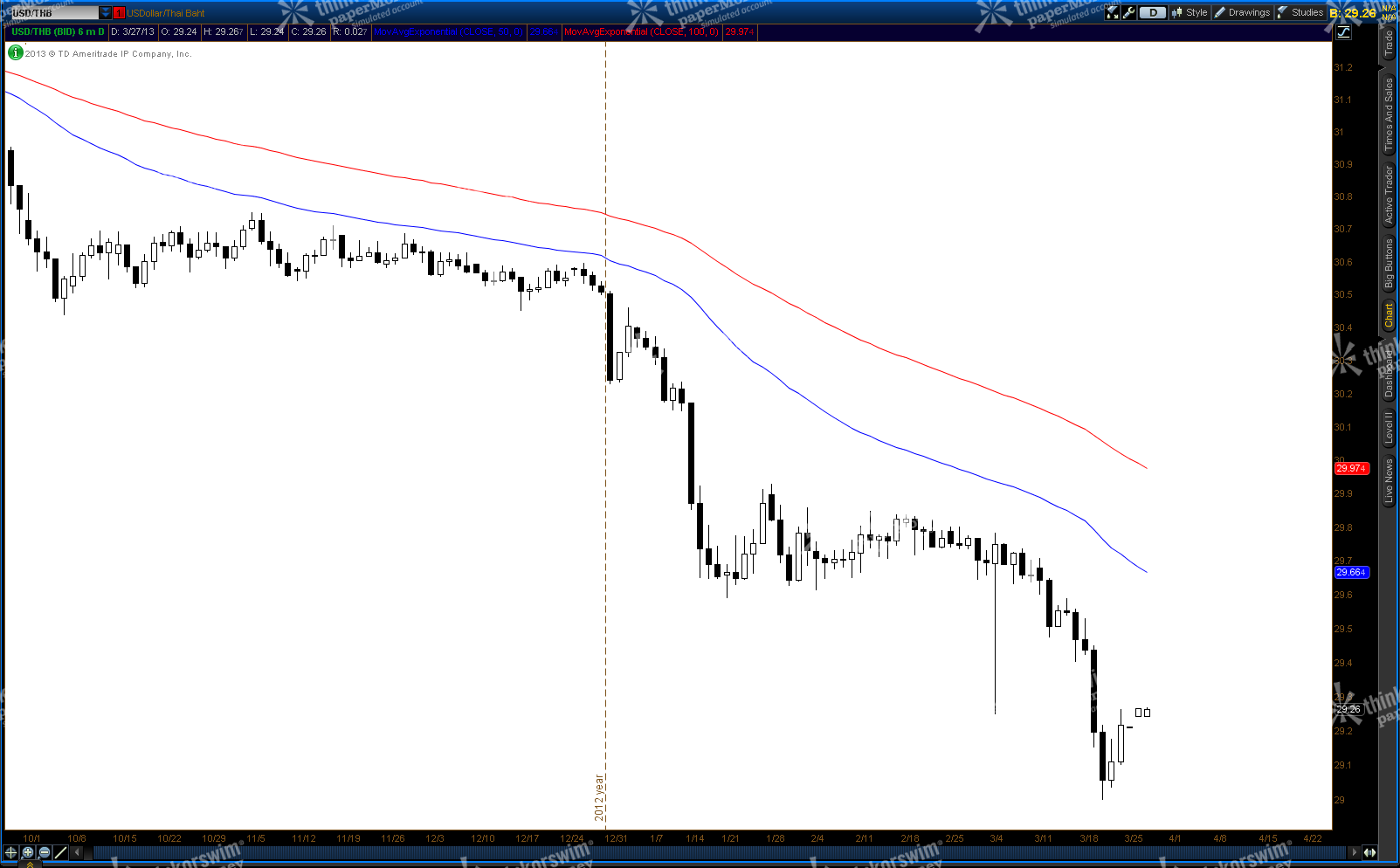Click the scroll right arrow on time scrollbar
This screenshot has width=1400, height=868.
1355,852
